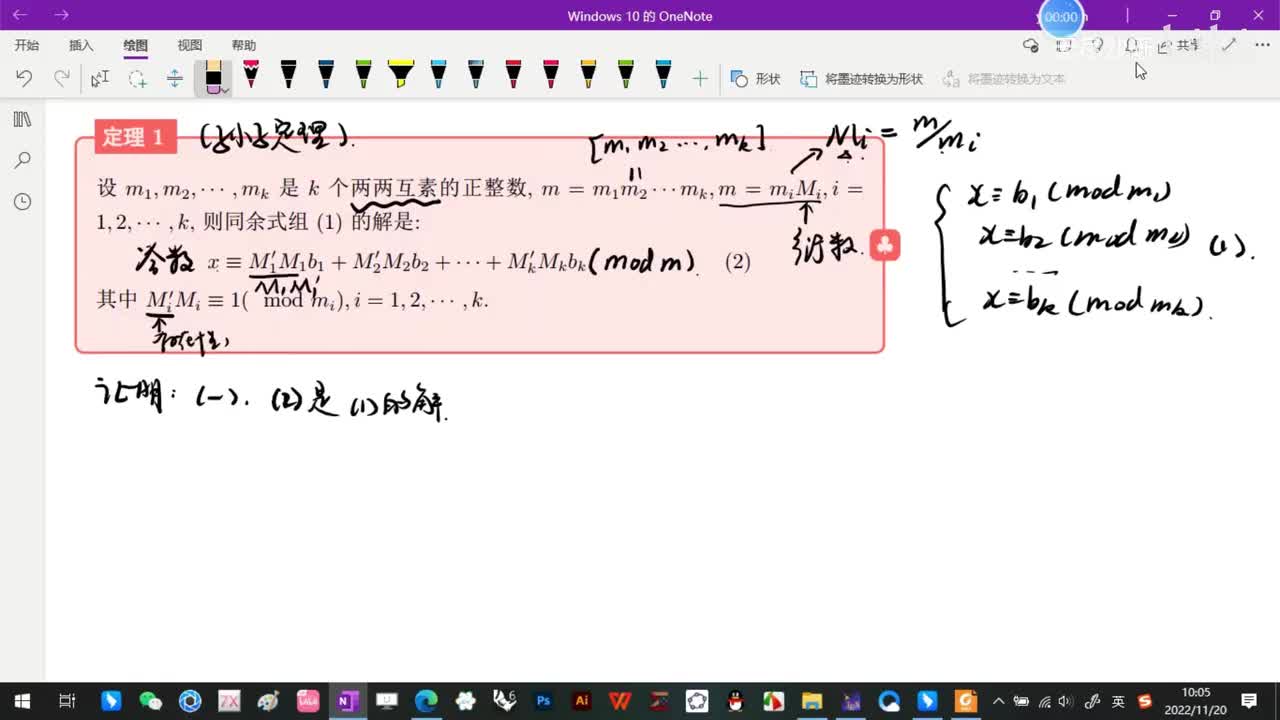Screen dimensions: 1280x720
Task: Pick the black pen
Action: point(288,75)
